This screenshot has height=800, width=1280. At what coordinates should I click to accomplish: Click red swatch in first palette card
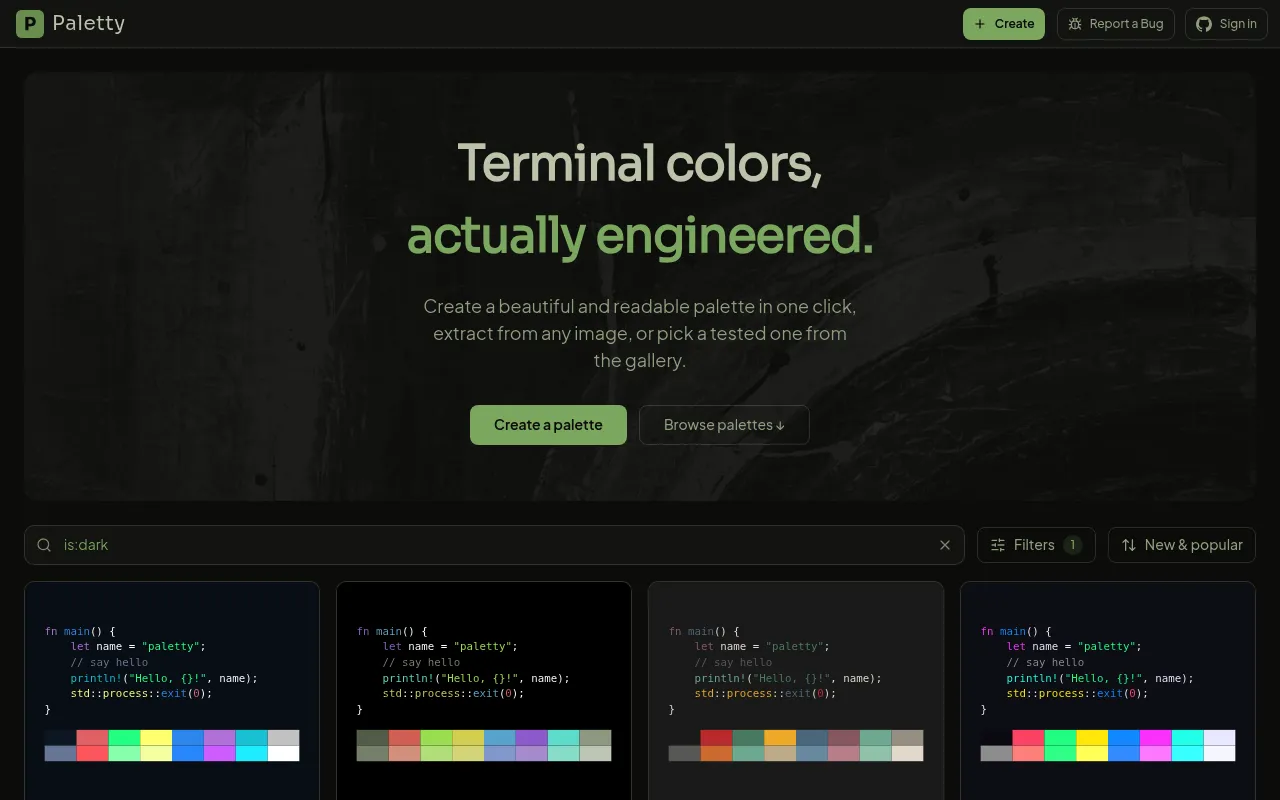coord(92,738)
